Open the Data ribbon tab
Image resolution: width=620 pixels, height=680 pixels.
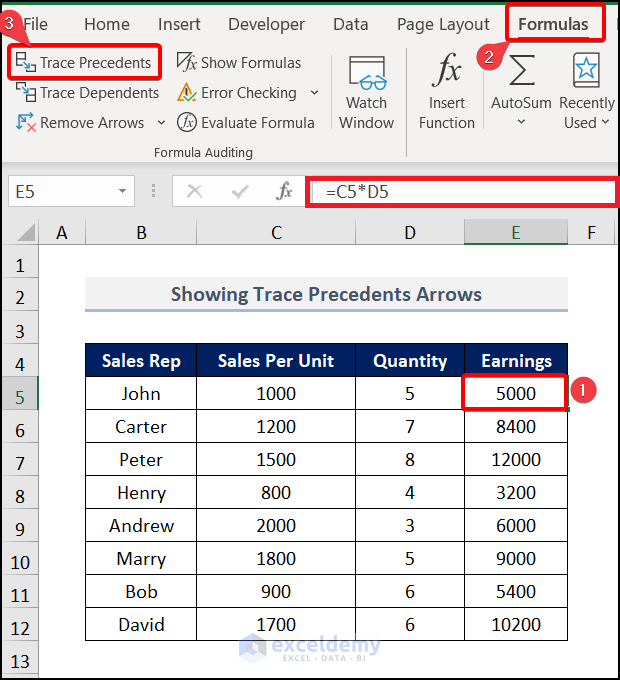click(351, 24)
